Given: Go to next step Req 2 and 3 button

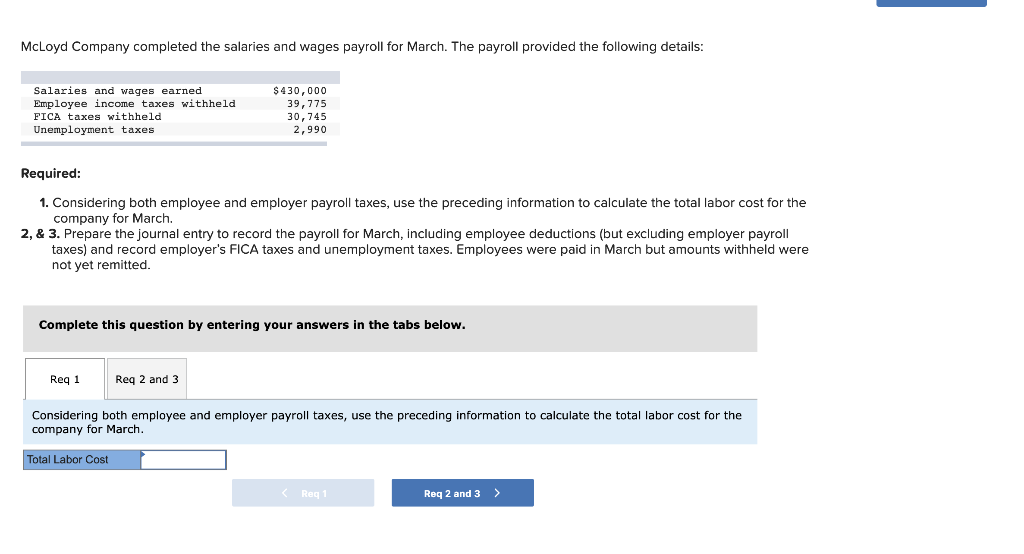Looking at the screenshot, I should coord(462,493).
